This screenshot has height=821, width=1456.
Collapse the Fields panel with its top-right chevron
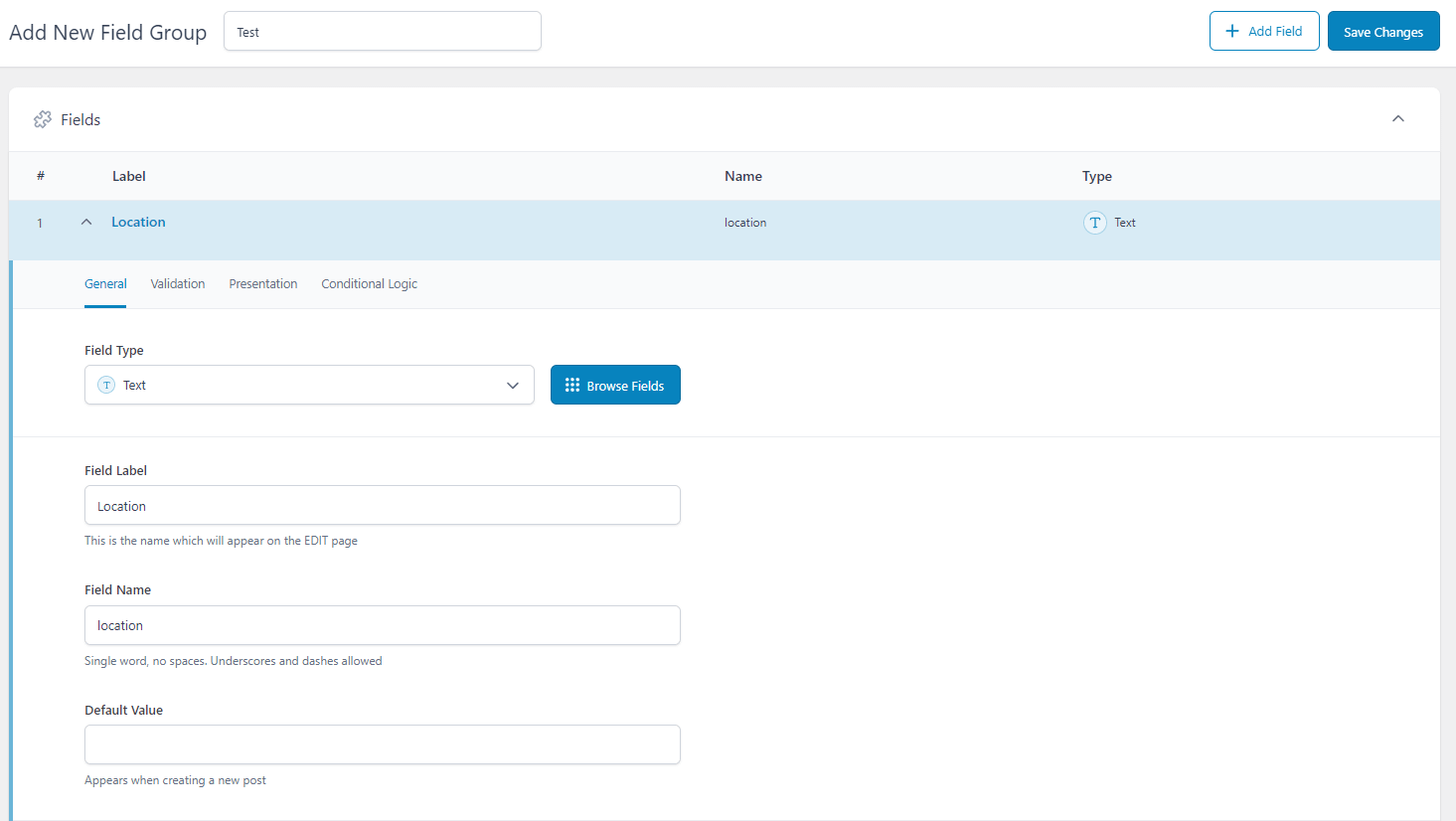[x=1398, y=118]
